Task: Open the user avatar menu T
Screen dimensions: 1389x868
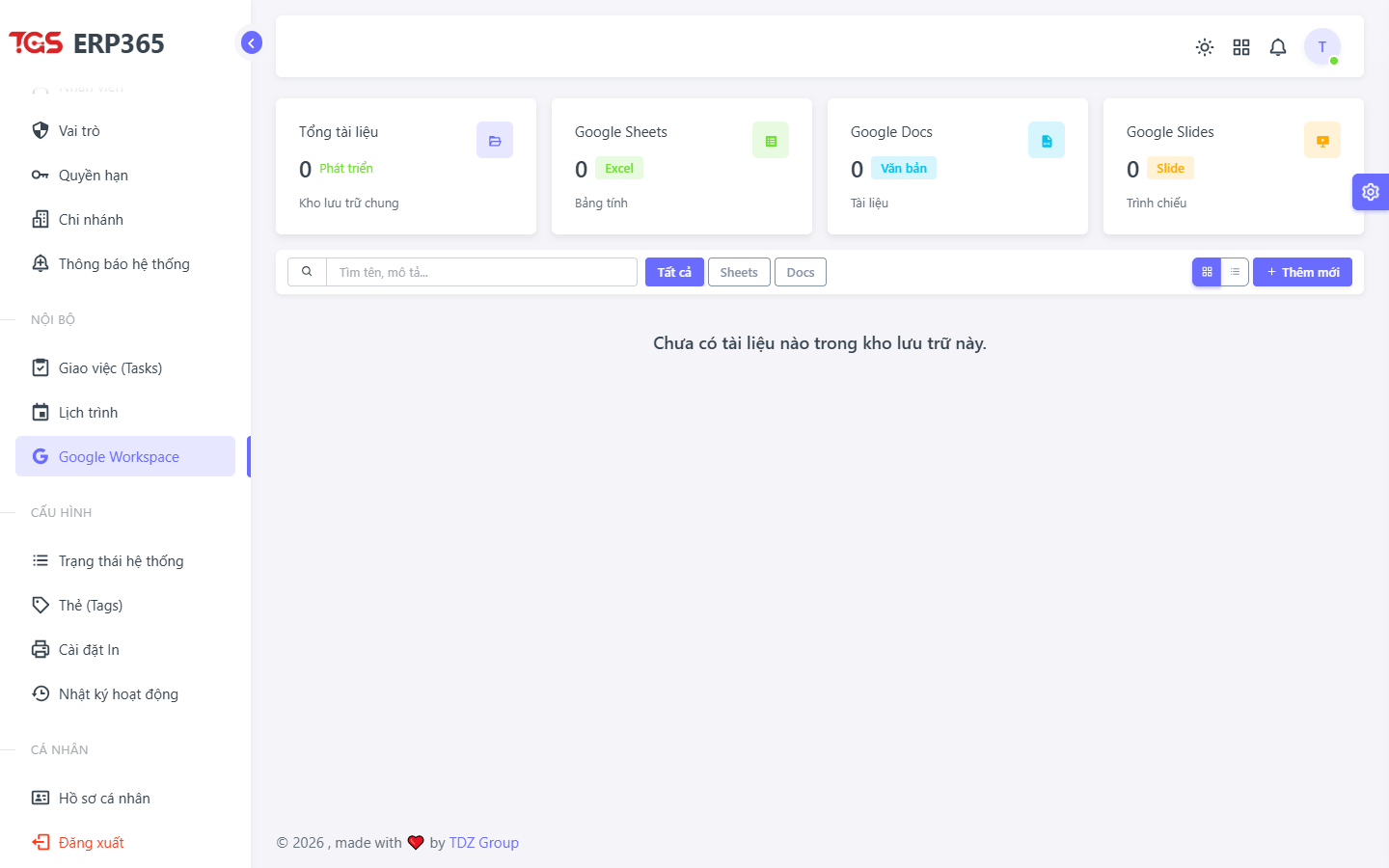Action: tap(1322, 46)
